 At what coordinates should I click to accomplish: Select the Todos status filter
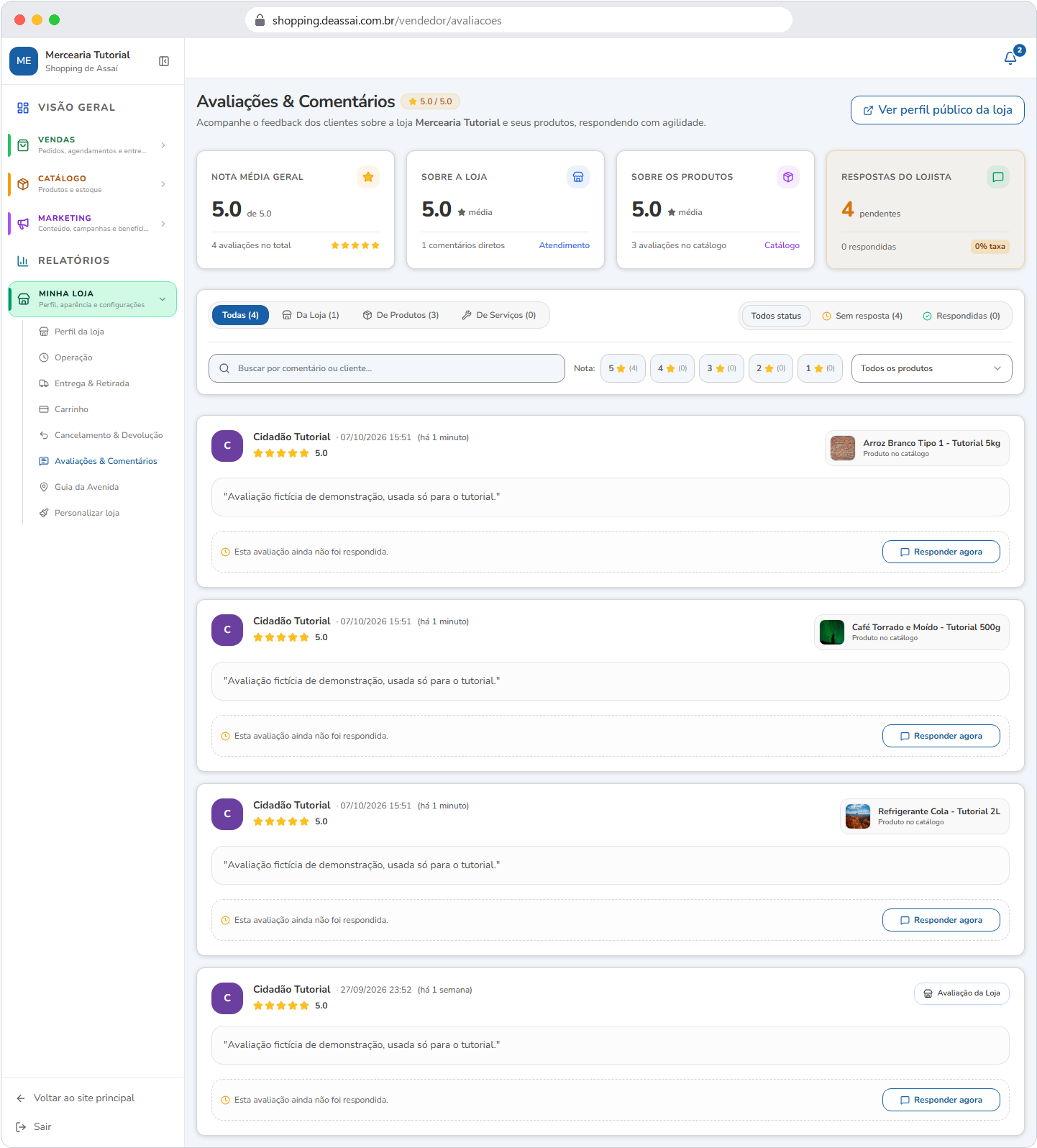pos(776,316)
